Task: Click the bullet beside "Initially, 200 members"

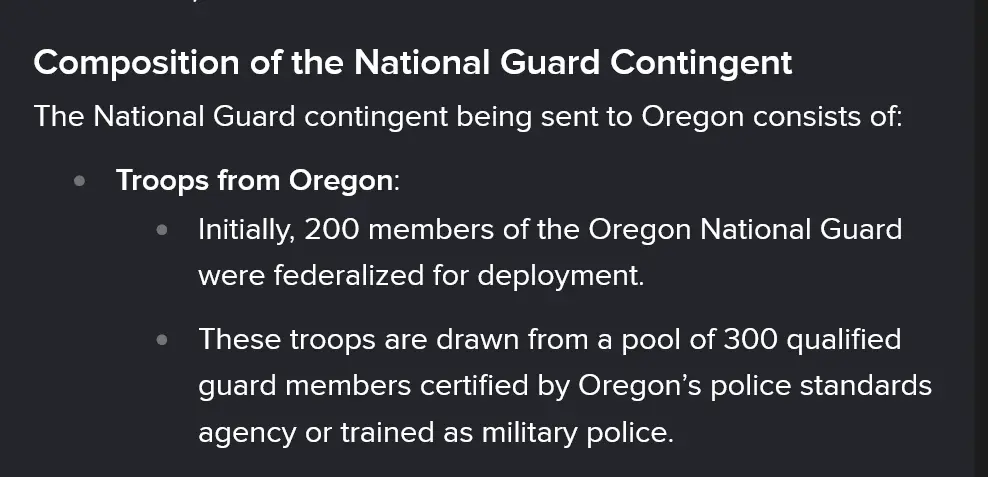Action: 163,230
